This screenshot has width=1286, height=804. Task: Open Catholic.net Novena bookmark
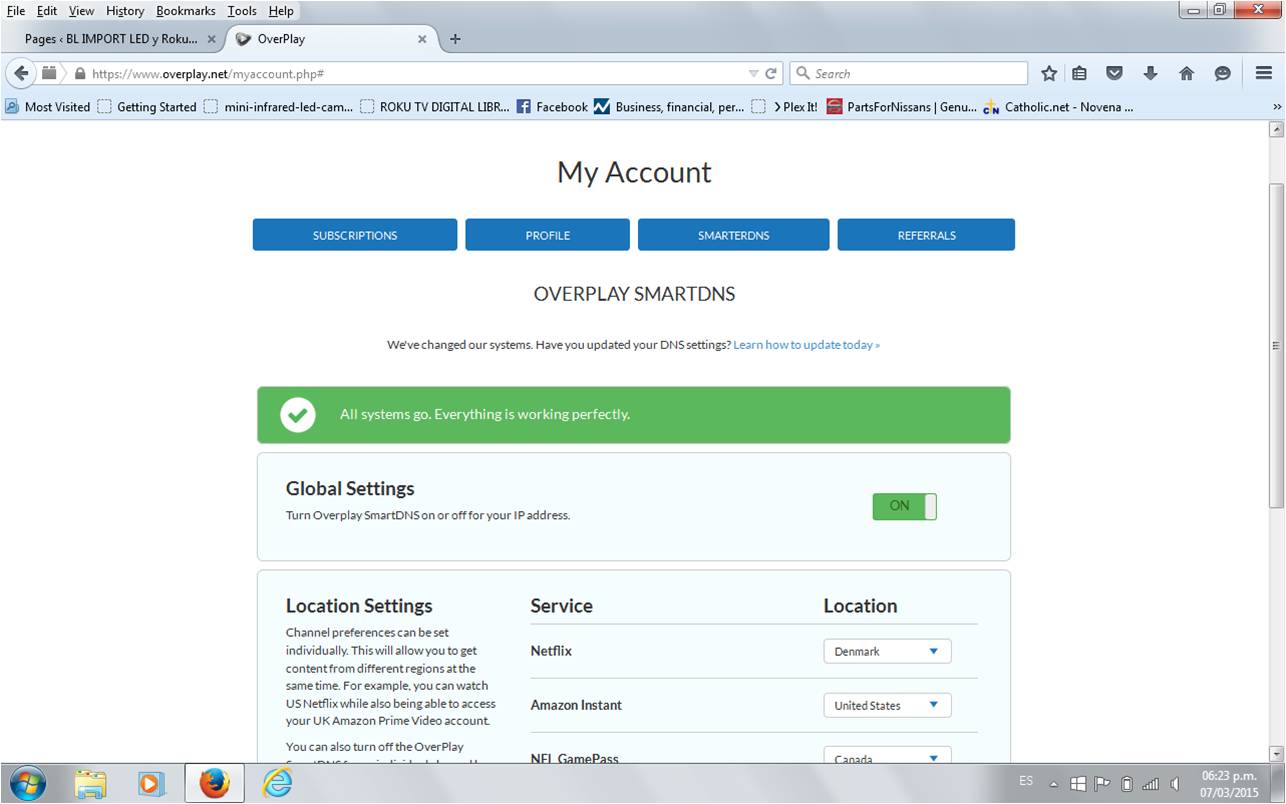(x=1058, y=107)
